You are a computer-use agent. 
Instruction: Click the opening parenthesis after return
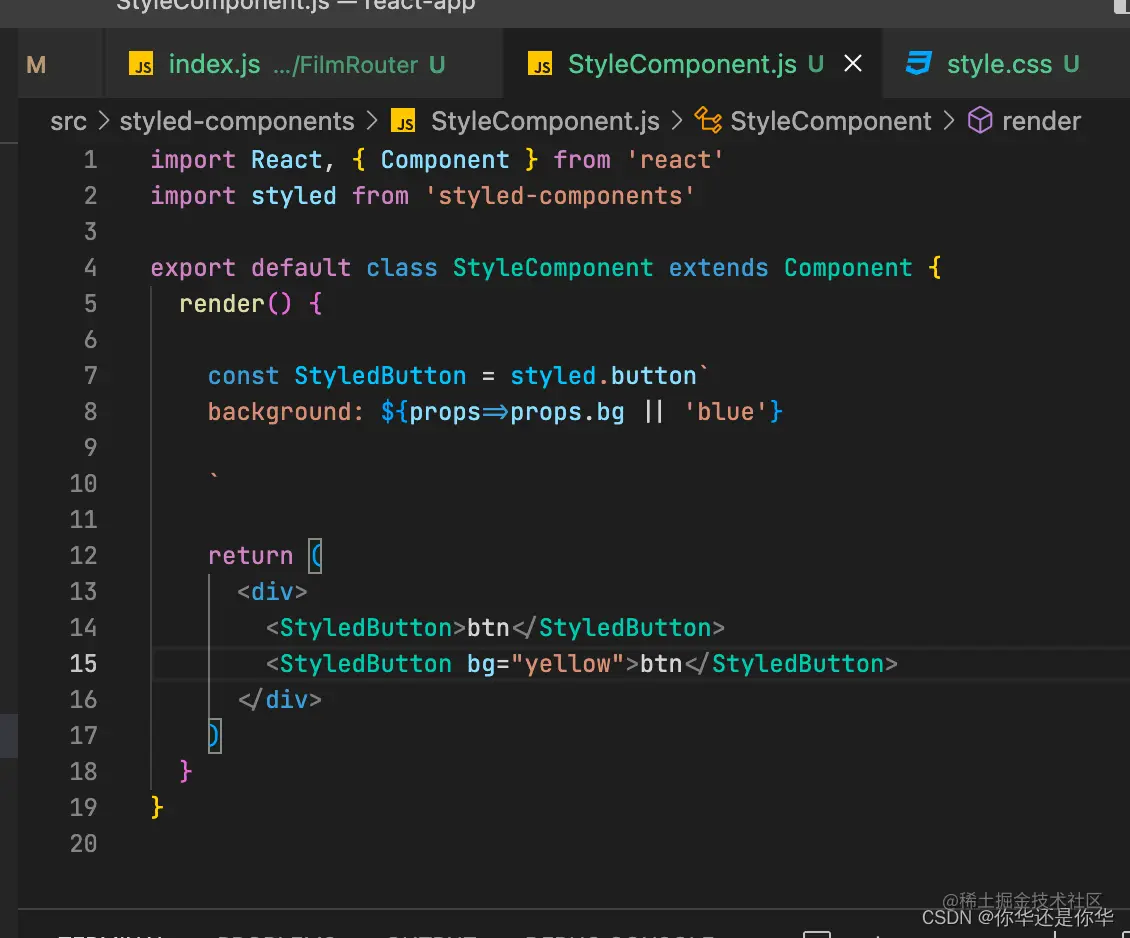point(315,555)
